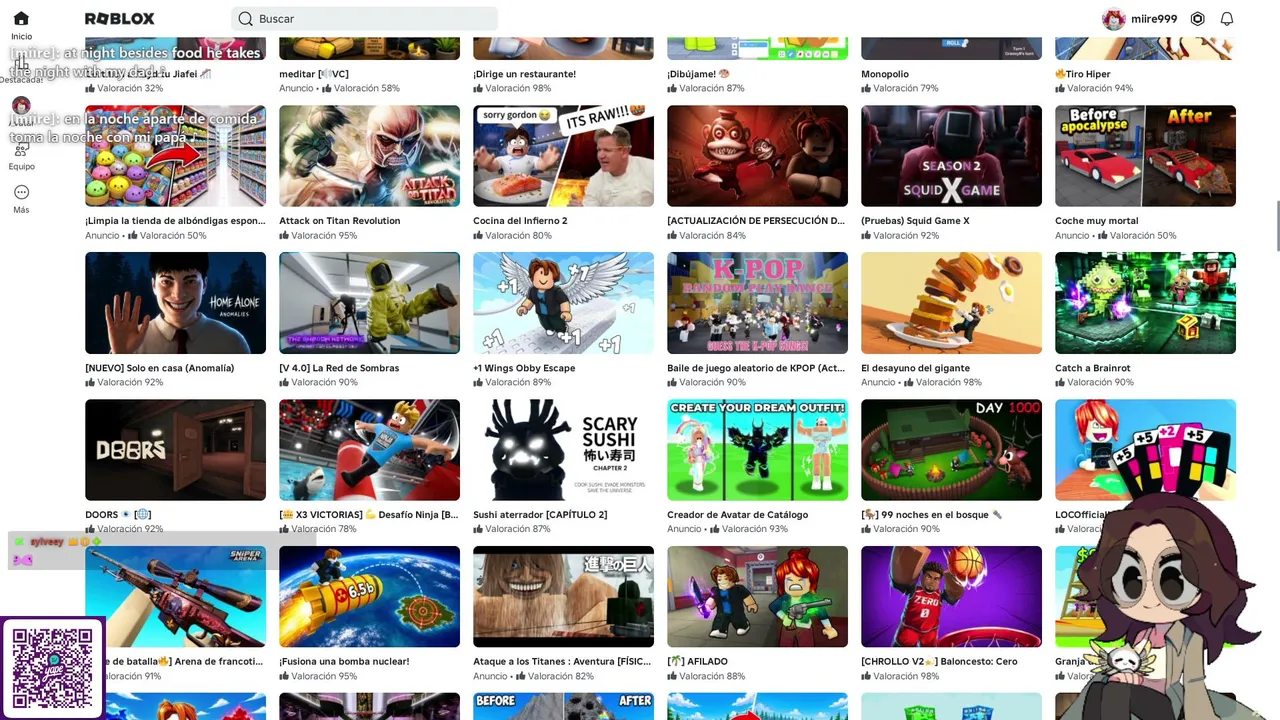Click the 'Tiro Hiper' game title
The height and width of the screenshot is (720, 1280).
point(1083,74)
